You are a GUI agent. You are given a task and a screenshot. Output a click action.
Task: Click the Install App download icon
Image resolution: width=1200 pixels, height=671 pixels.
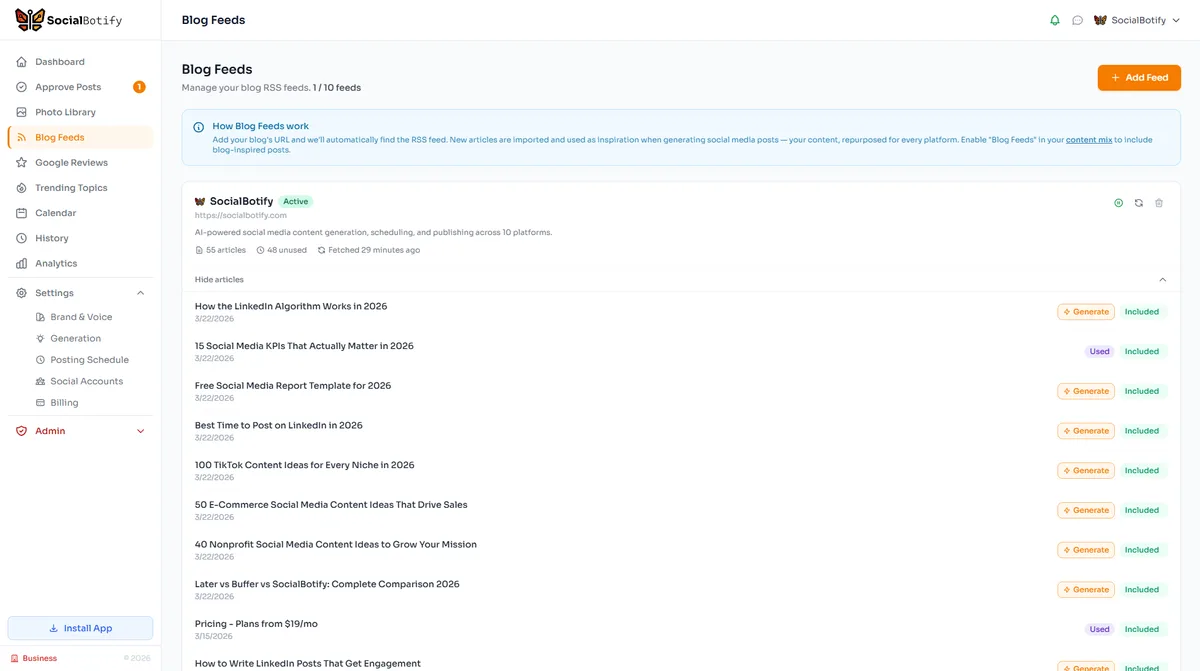coord(53,627)
